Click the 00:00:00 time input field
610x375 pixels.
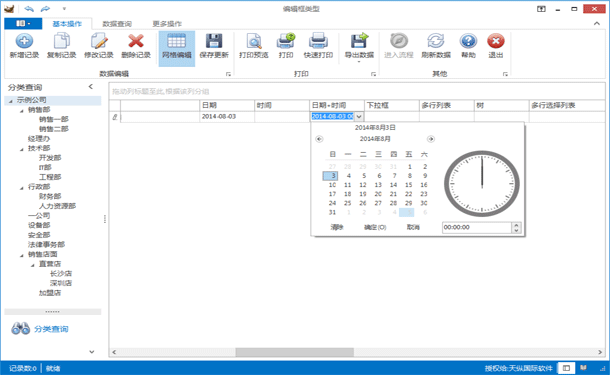(x=477, y=228)
